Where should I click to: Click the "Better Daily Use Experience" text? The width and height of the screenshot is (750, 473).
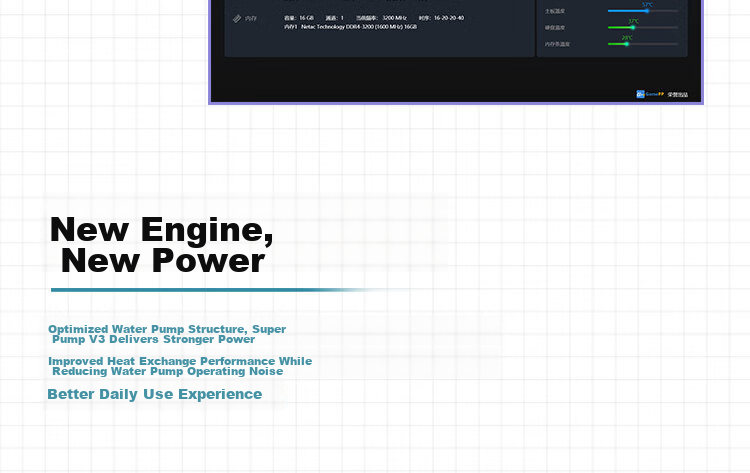pyautogui.click(x=154, y=394)
